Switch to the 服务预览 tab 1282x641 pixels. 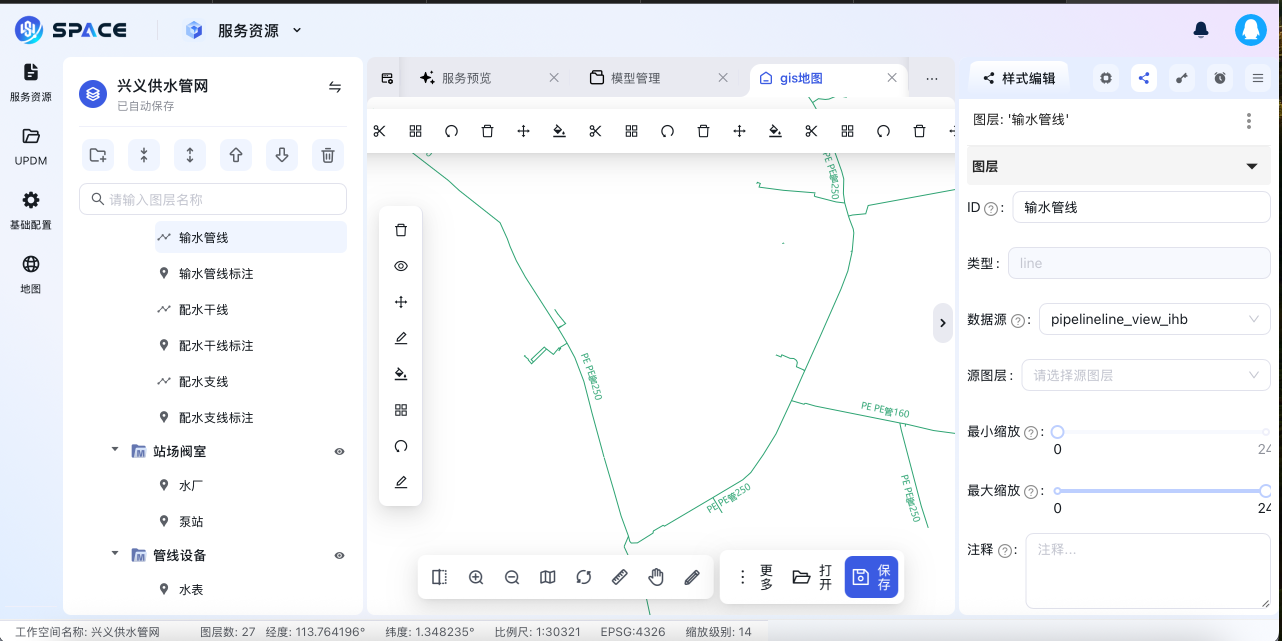(469, 77)
